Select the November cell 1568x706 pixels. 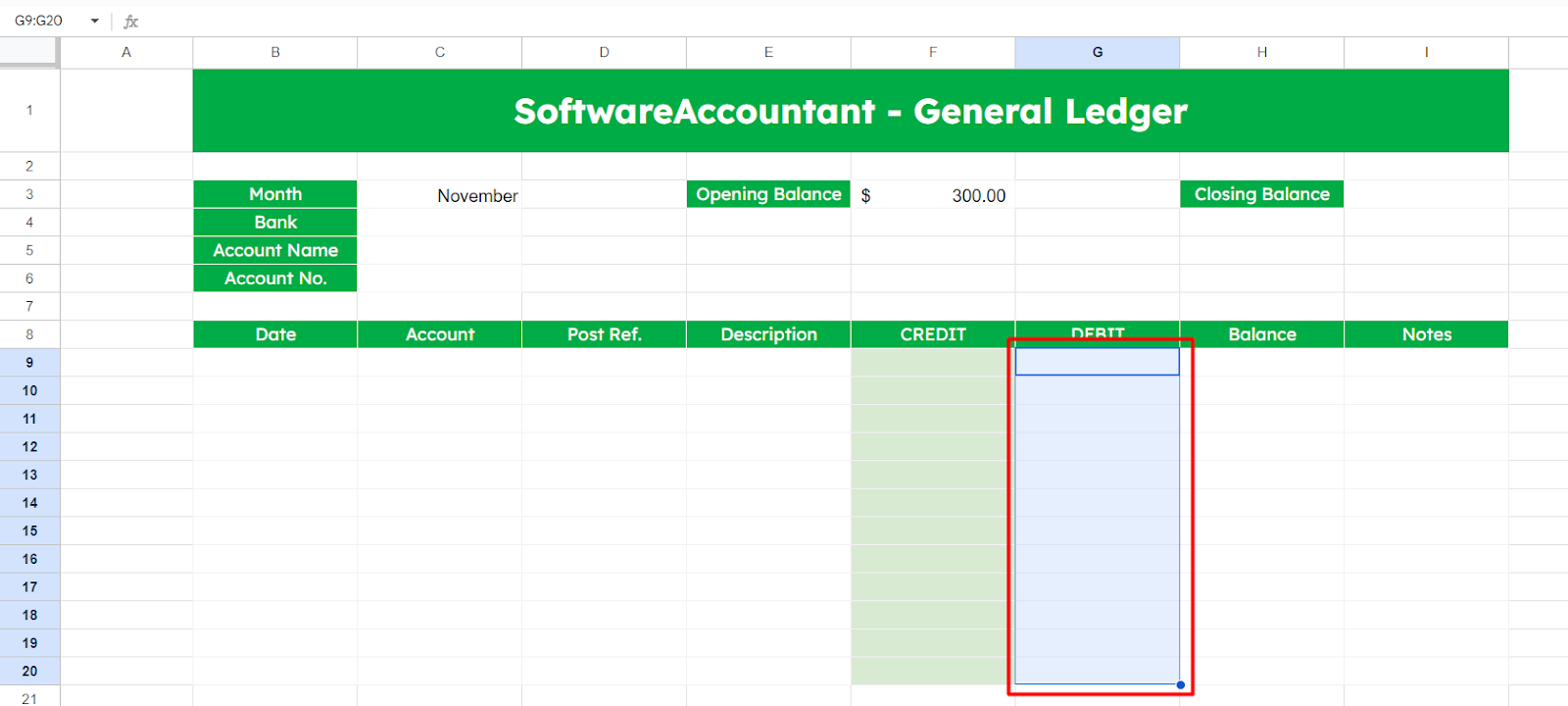440,195
